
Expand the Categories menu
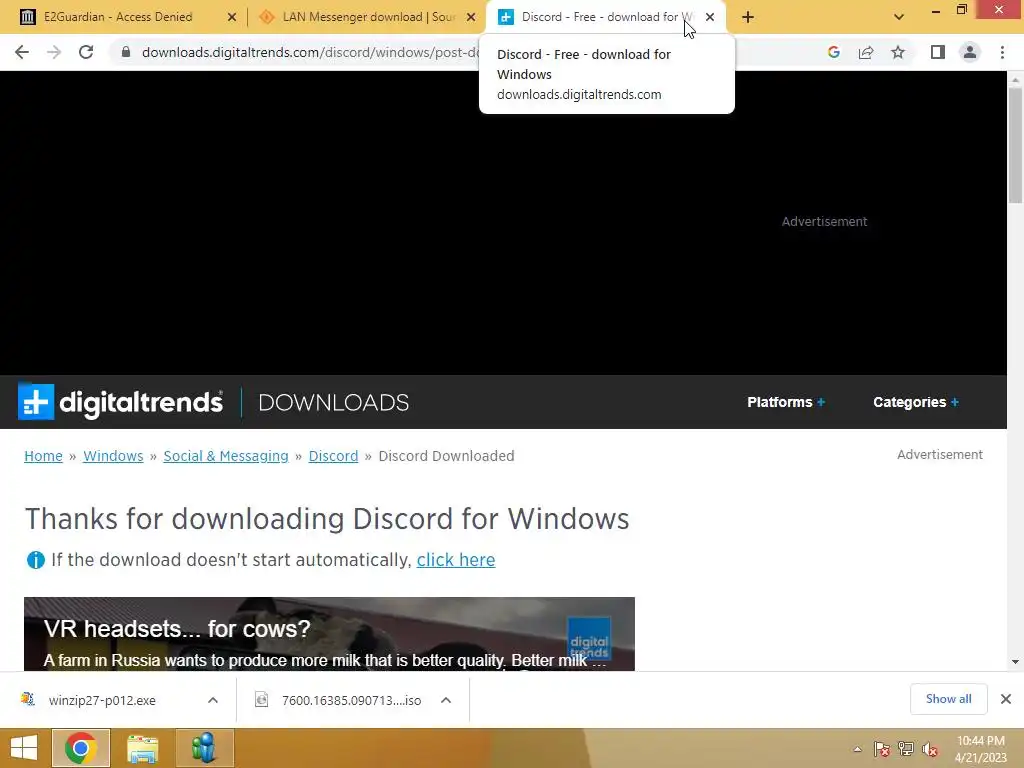[x=916, y=402]
